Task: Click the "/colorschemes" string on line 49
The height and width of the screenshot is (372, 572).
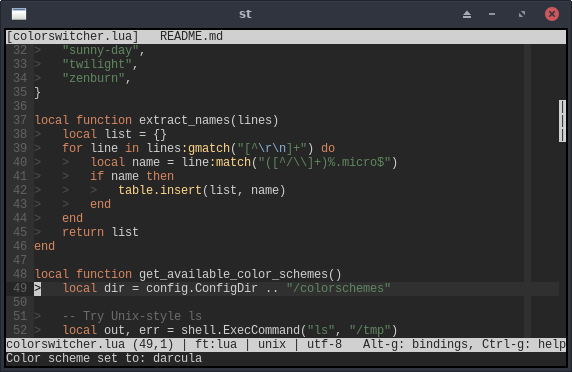Action: tap(339, 288)
